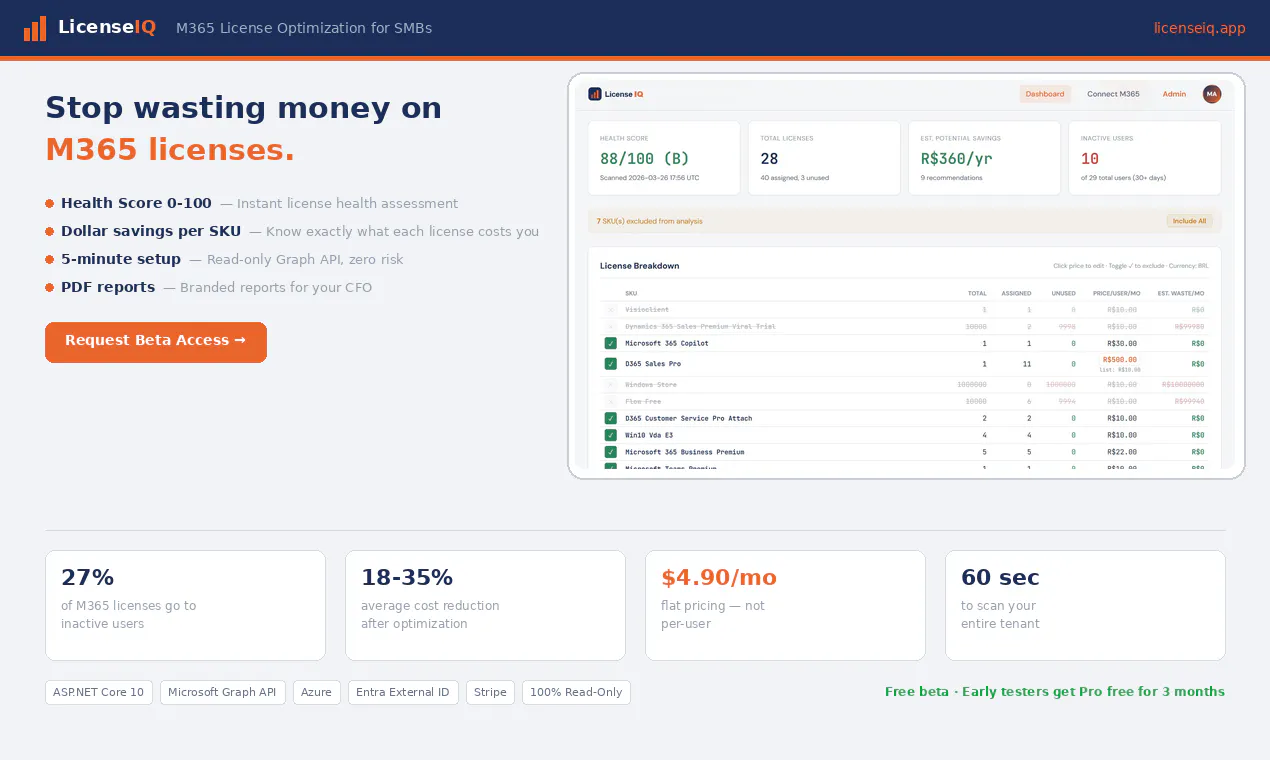Edit the R$30.00 price for Microsoft 365 Copilot

pyautogui.click(x=1122, y=343)
